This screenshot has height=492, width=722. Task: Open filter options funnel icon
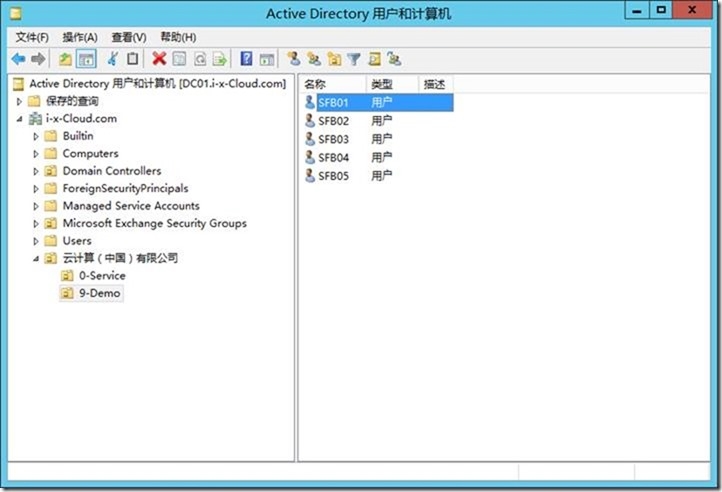(x=354, y=59)
